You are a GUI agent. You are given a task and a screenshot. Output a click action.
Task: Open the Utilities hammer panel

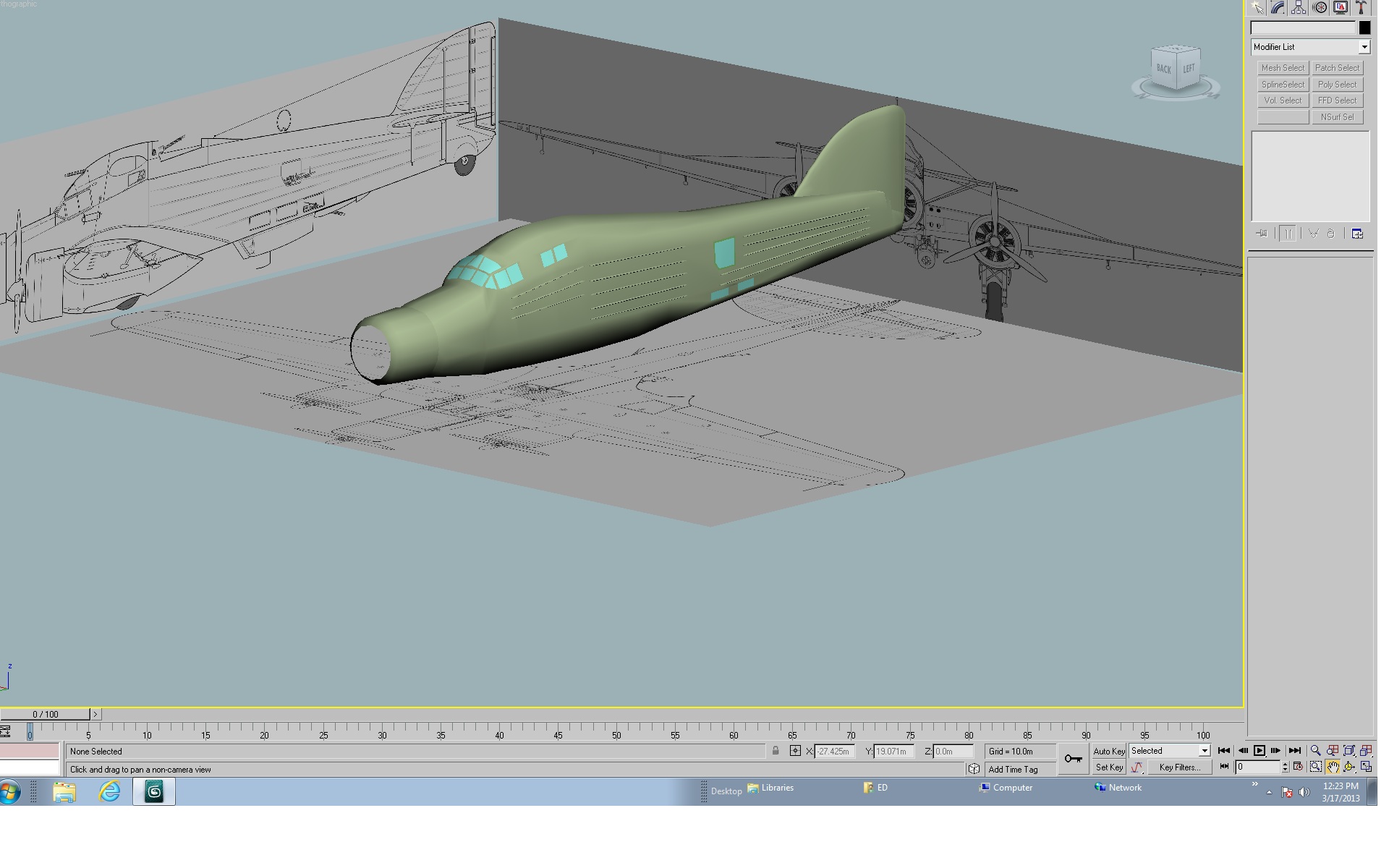tap(1362, 8)
